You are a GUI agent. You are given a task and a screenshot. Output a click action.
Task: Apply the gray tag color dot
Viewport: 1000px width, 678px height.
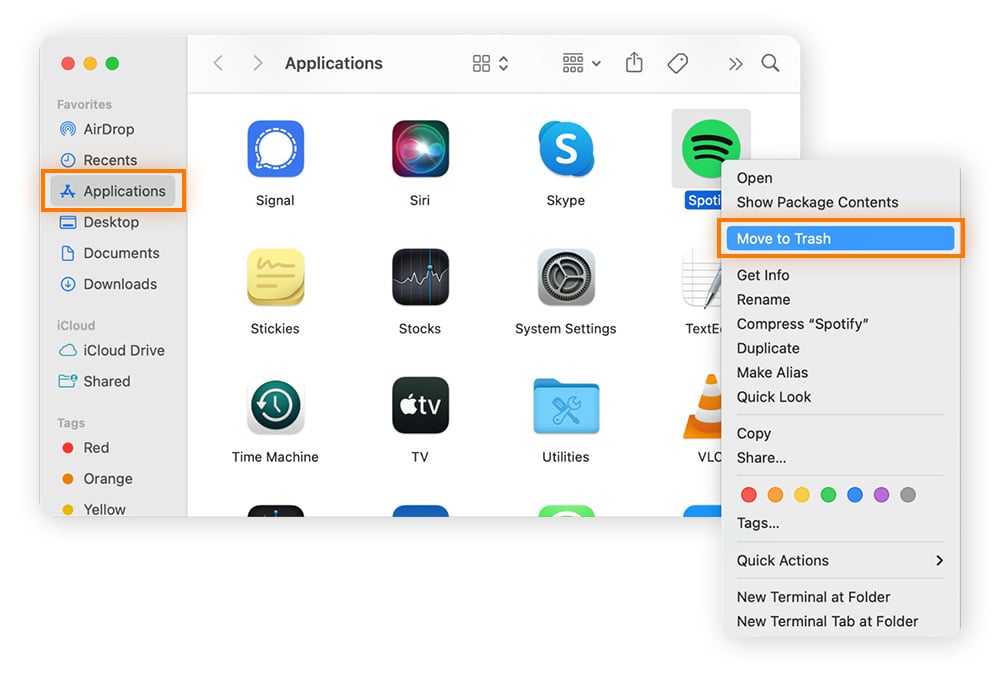908,494
